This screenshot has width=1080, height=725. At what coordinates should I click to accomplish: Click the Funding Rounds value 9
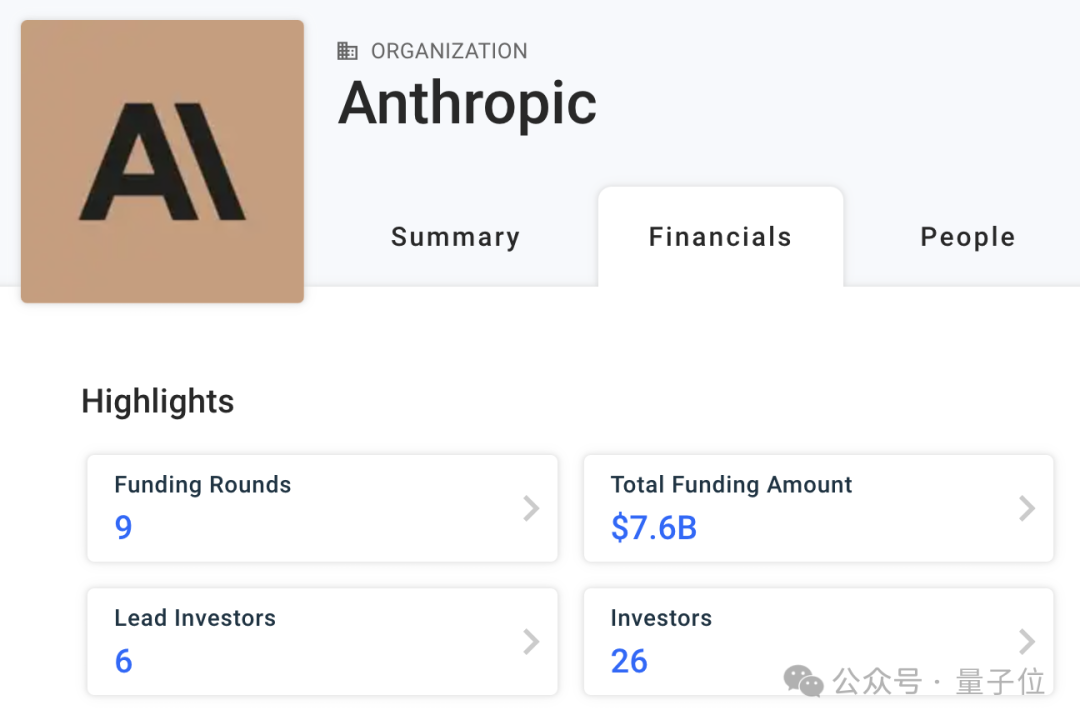click(123, 528)
